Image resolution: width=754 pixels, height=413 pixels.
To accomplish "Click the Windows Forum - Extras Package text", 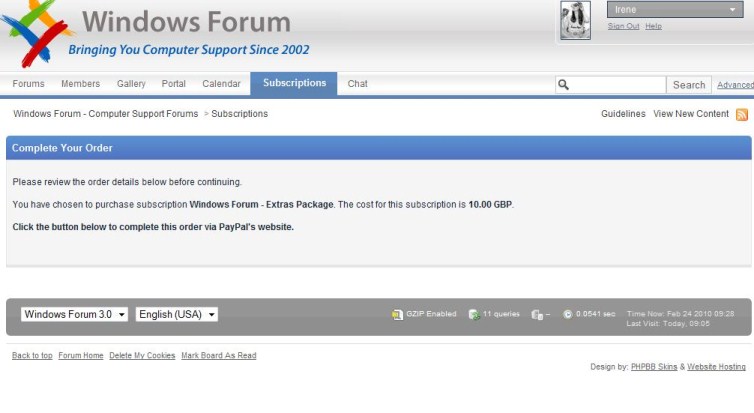I will pyautogui.click(x=262, y=204).
